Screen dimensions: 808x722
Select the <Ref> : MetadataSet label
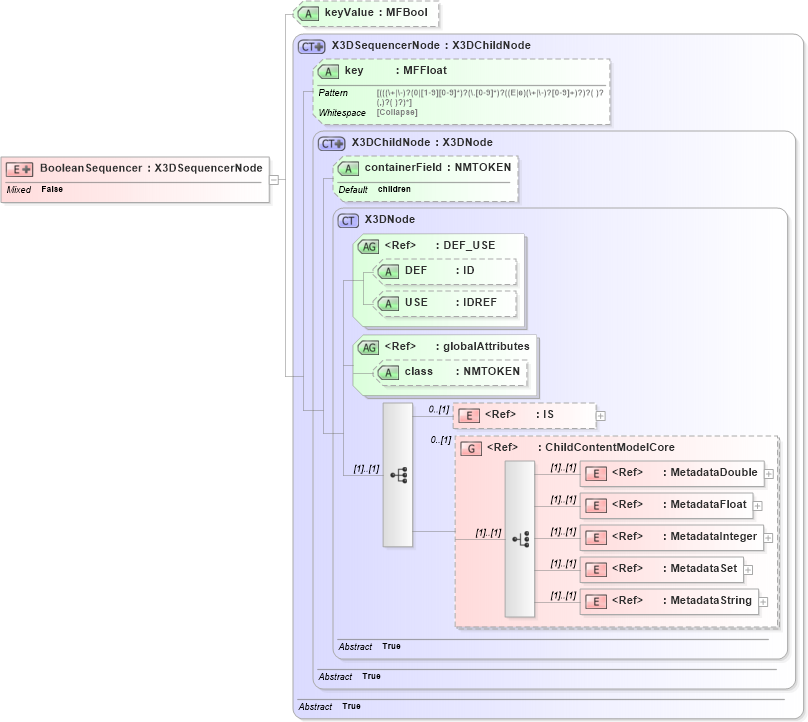click(675, 568)
